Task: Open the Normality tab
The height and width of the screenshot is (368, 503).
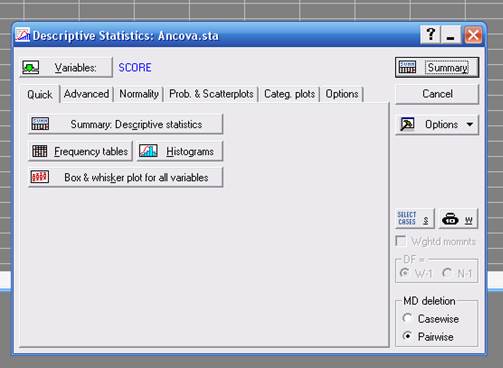Action: (139, 94)
